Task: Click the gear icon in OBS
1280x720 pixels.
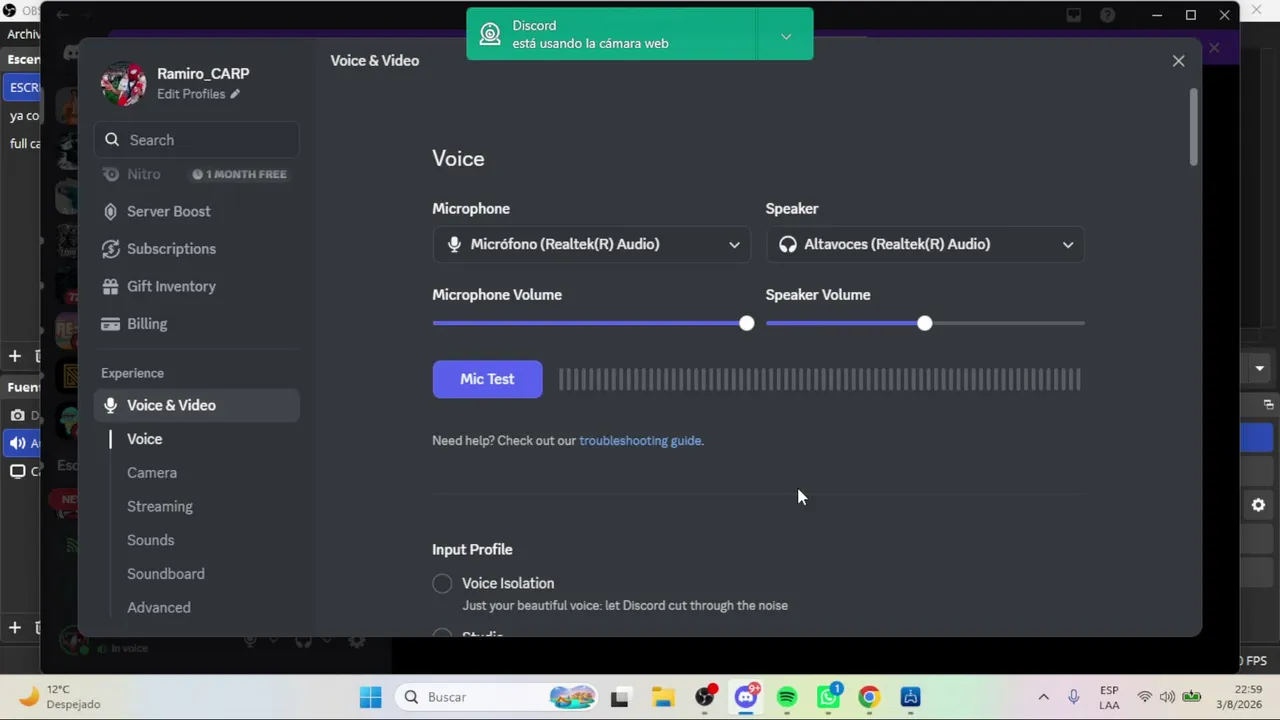Action: pyautogui.click(x=1258, y=506)
